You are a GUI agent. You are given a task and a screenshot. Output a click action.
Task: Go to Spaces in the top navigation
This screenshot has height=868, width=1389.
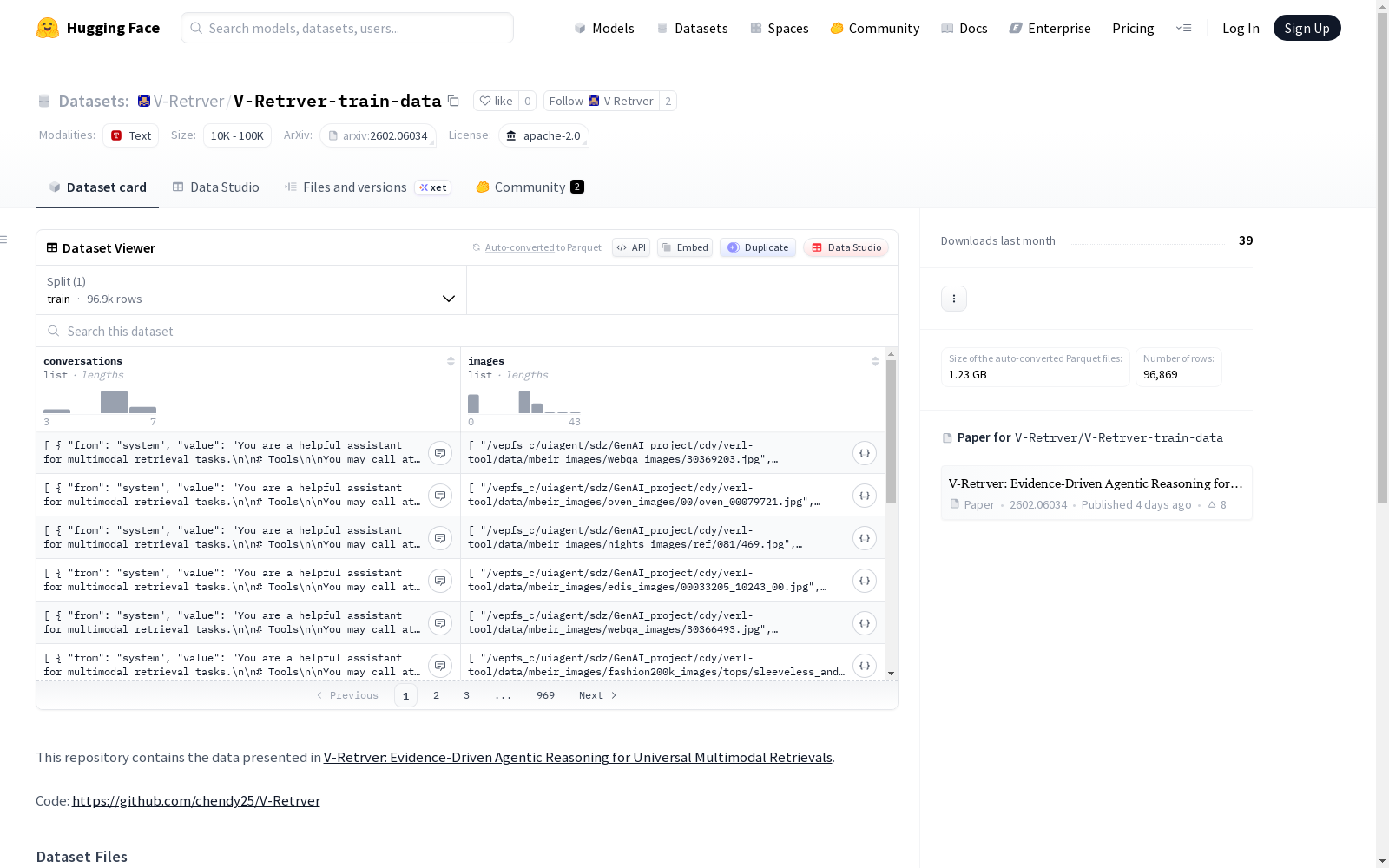780,28
